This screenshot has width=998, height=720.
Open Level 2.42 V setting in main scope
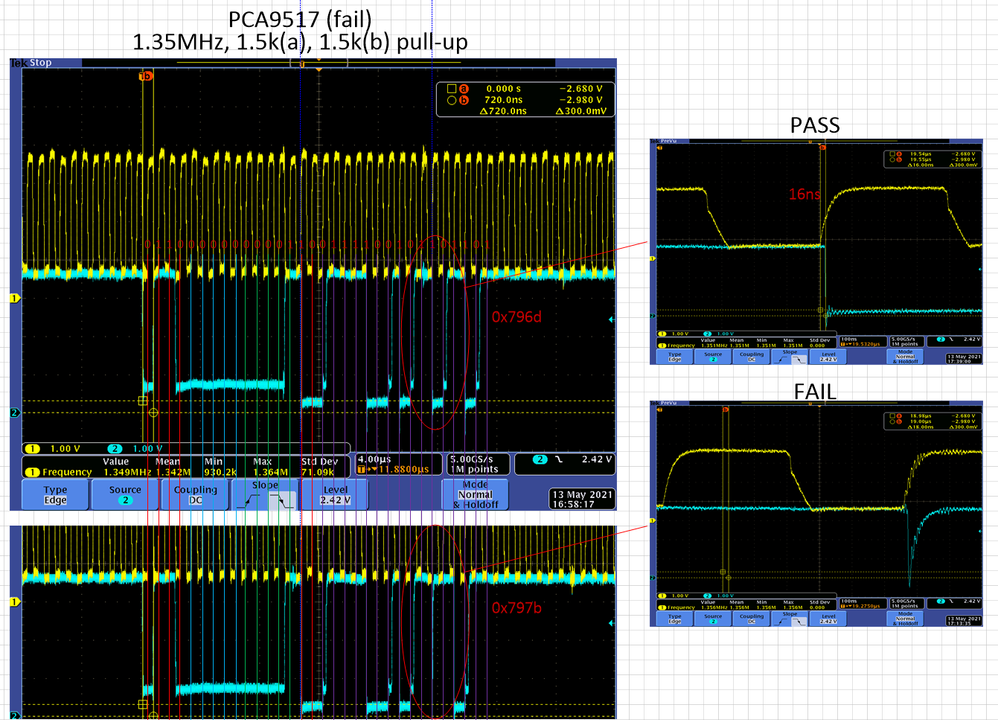(x=335, y=495)
